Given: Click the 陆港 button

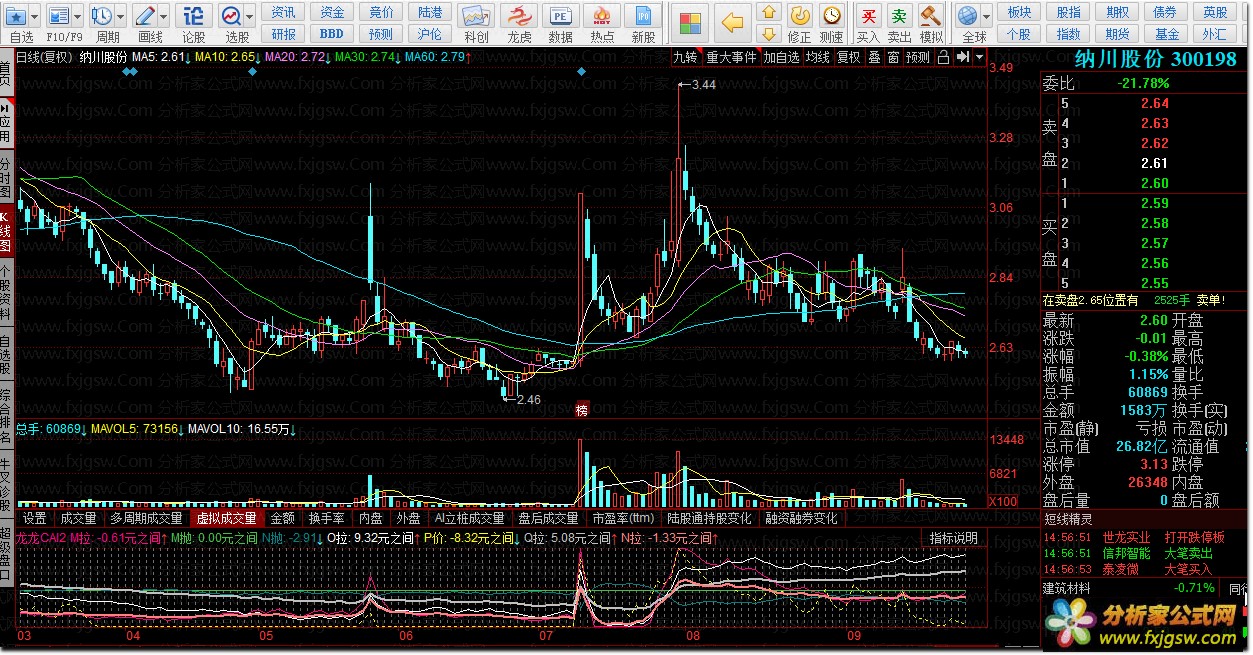Looking at the screenshot, I should pos(430,12).
